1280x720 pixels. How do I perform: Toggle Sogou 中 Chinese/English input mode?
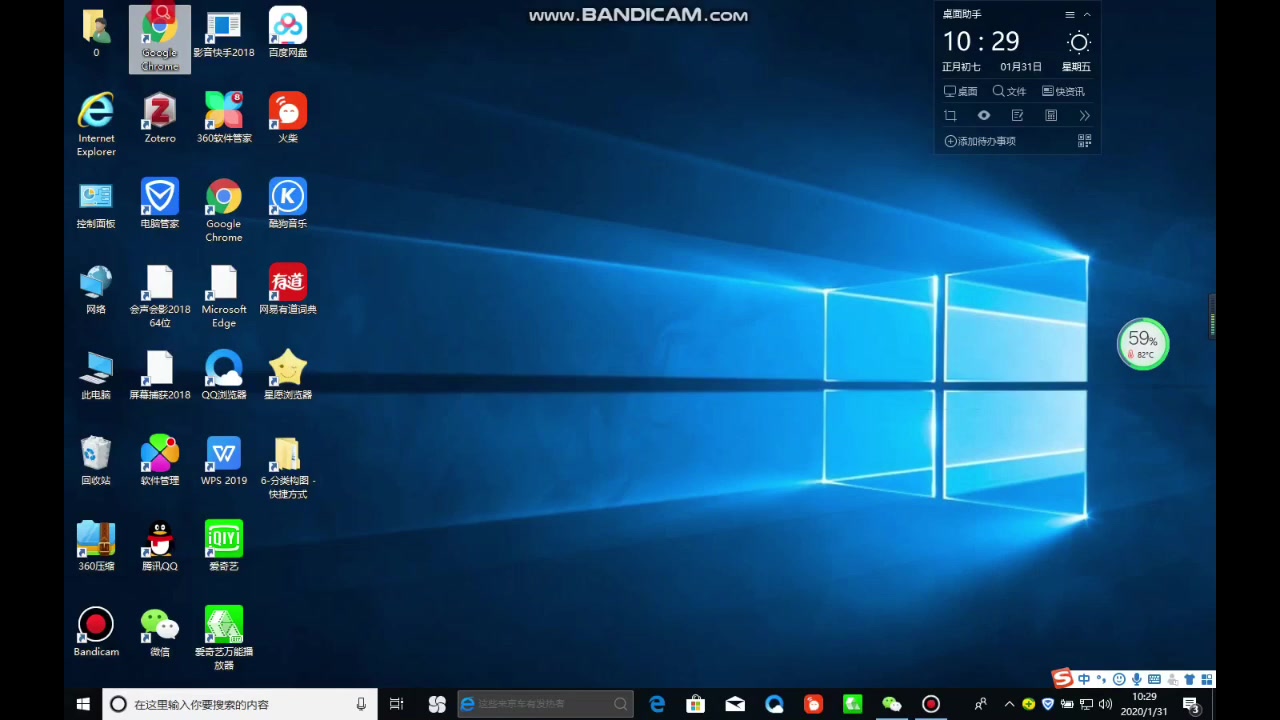tap(1084, 679)
